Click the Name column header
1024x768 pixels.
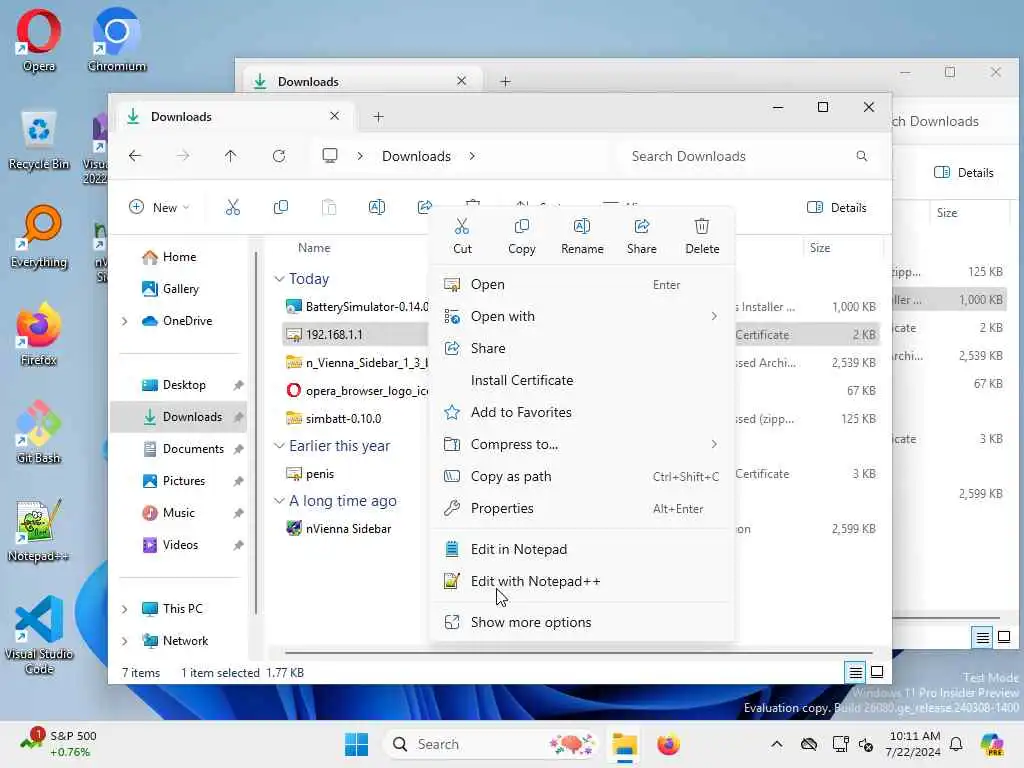(x=314, y=248)
